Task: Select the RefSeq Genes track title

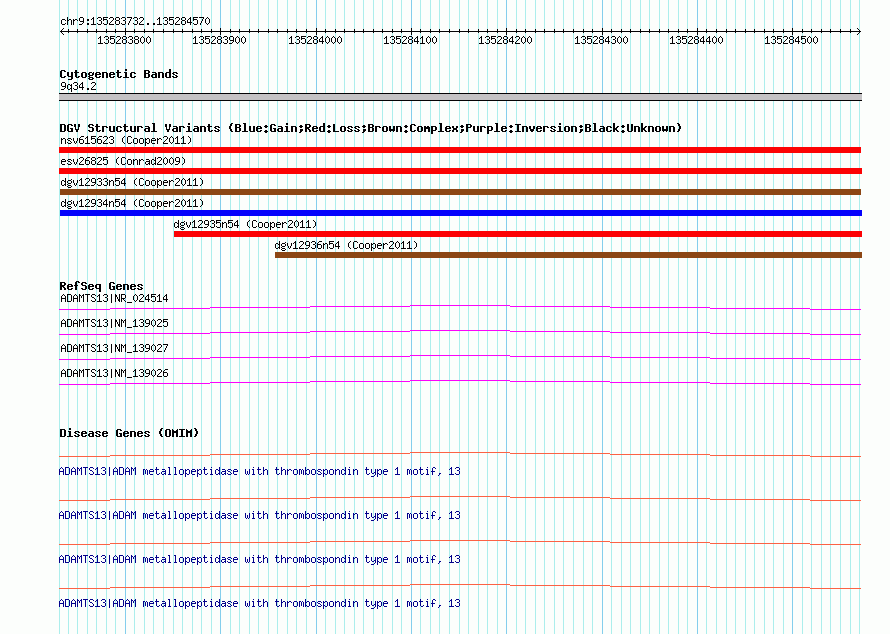Action: [101, 286]
